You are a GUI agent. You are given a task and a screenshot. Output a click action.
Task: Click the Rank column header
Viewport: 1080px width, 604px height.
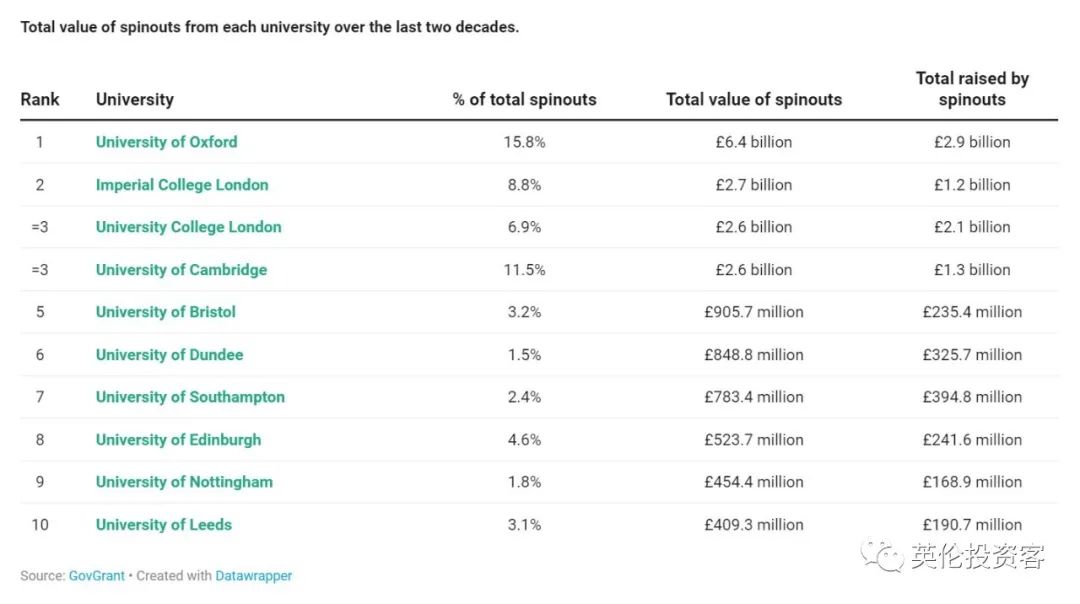(x=40, y=99)
